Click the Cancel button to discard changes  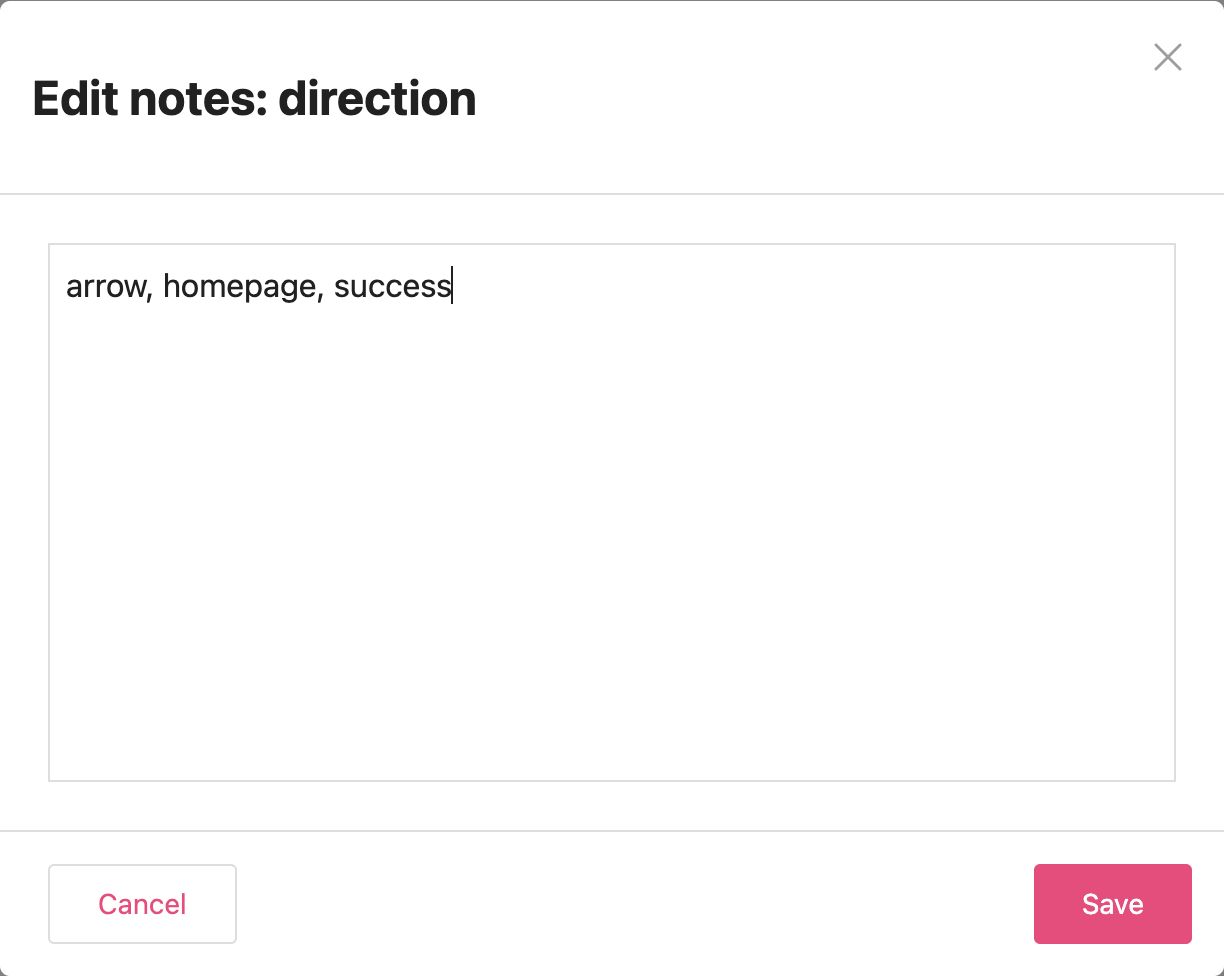pos(142,904)
